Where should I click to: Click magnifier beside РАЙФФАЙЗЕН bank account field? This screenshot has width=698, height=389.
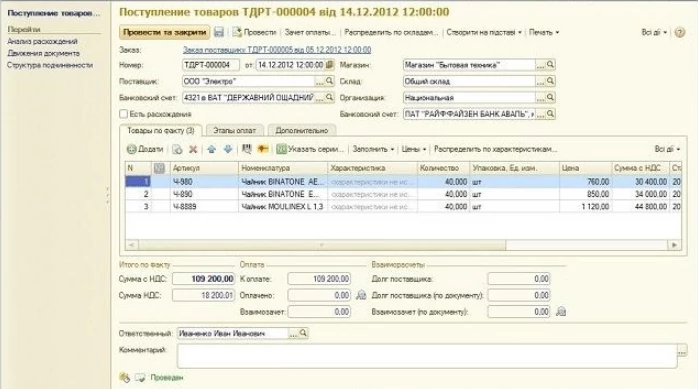tap(550, 114)
